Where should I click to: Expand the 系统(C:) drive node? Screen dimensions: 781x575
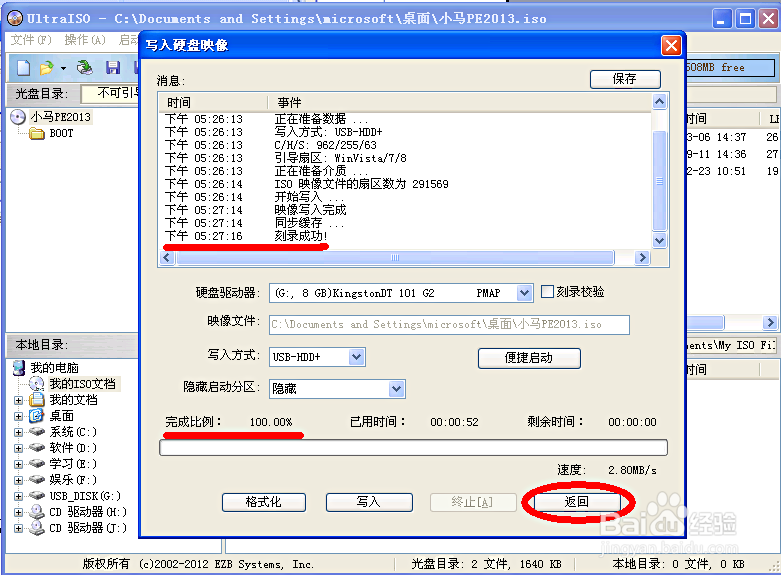coord(18,432)
